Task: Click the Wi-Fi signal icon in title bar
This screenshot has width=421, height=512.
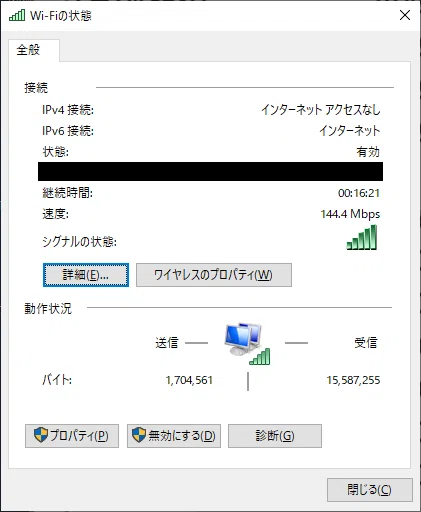Action: point(17,15)
